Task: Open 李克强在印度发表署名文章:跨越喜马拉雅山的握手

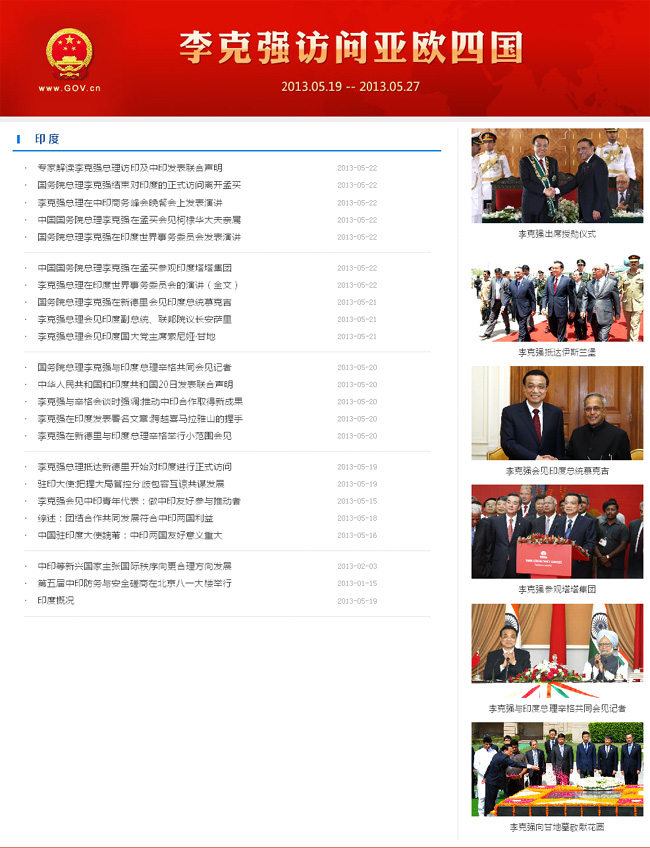Action: (140, 419)
